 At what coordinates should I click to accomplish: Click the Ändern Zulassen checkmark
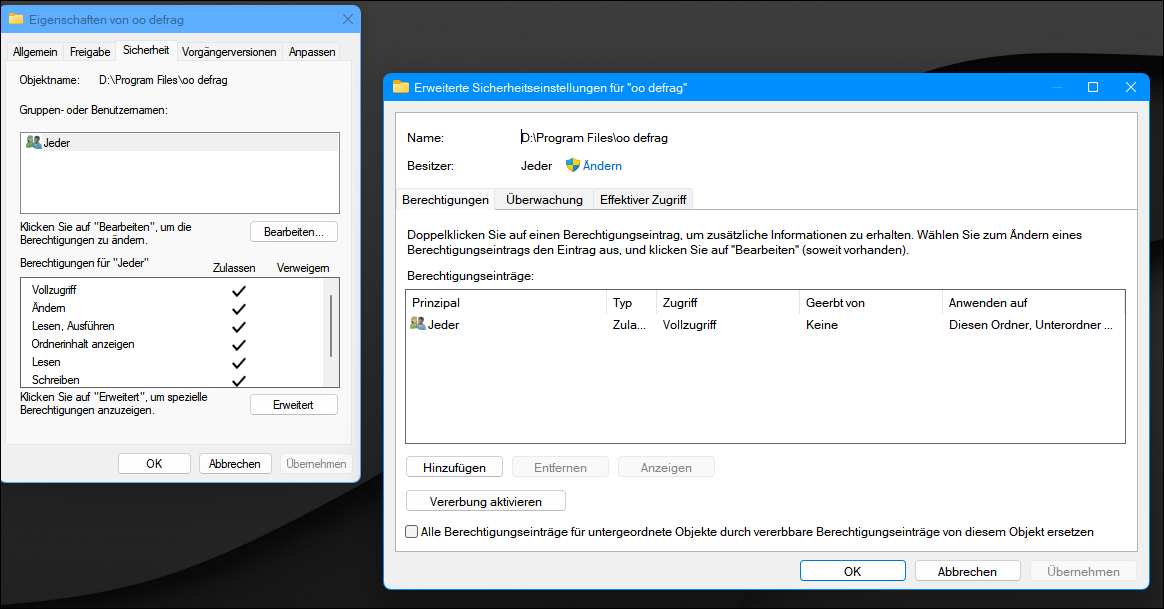238,308
